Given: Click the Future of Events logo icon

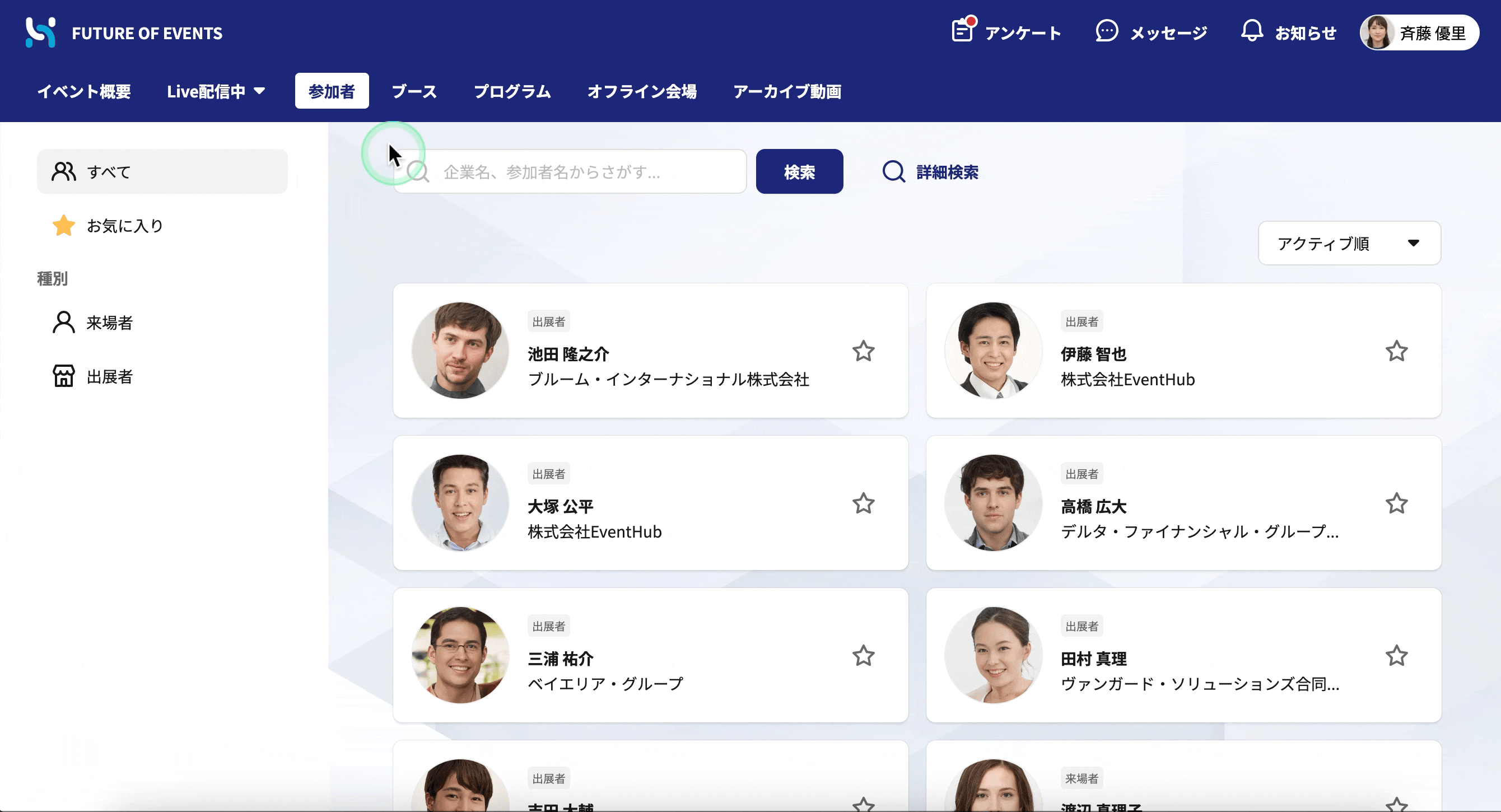Looking at the screenshot, I should click(40, 32).
